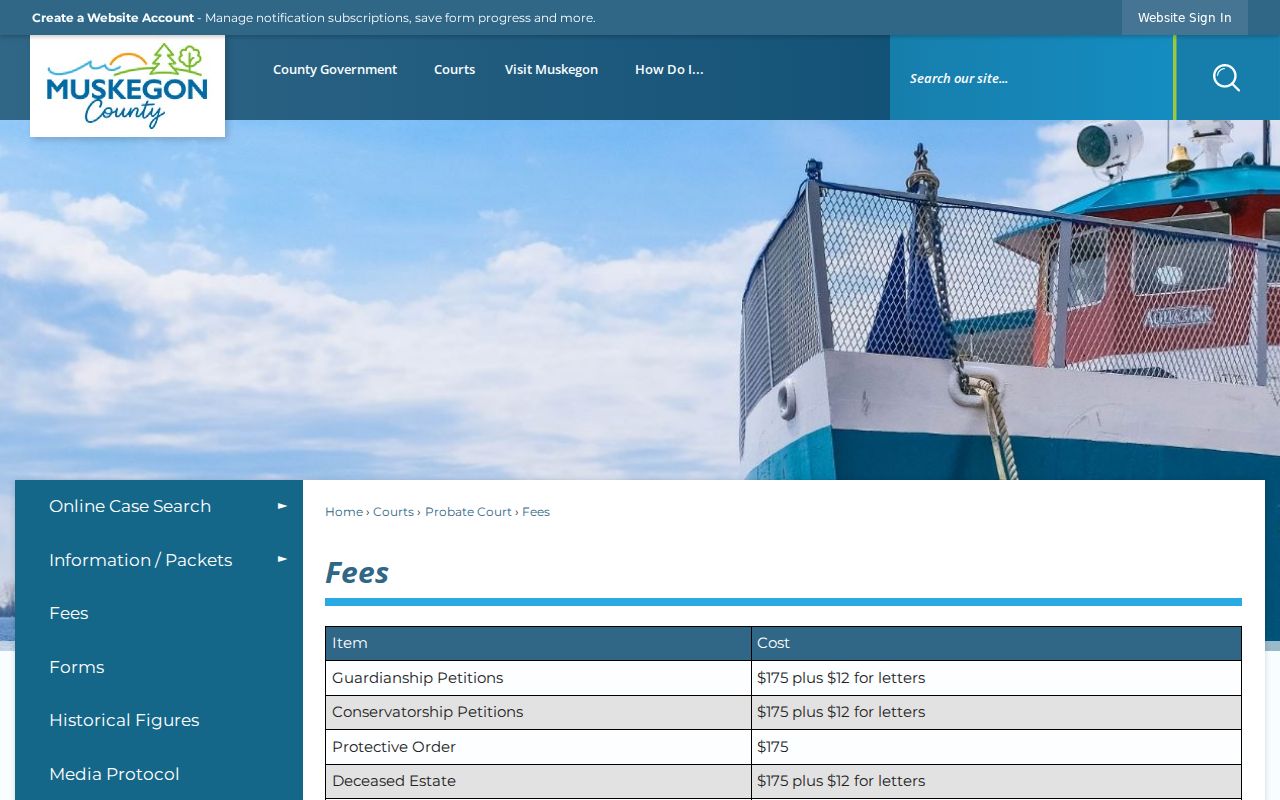1280x800 pixels.
Task: Click the Website Sign In button
Action: pyautogui.click(x=1184, y=17)
